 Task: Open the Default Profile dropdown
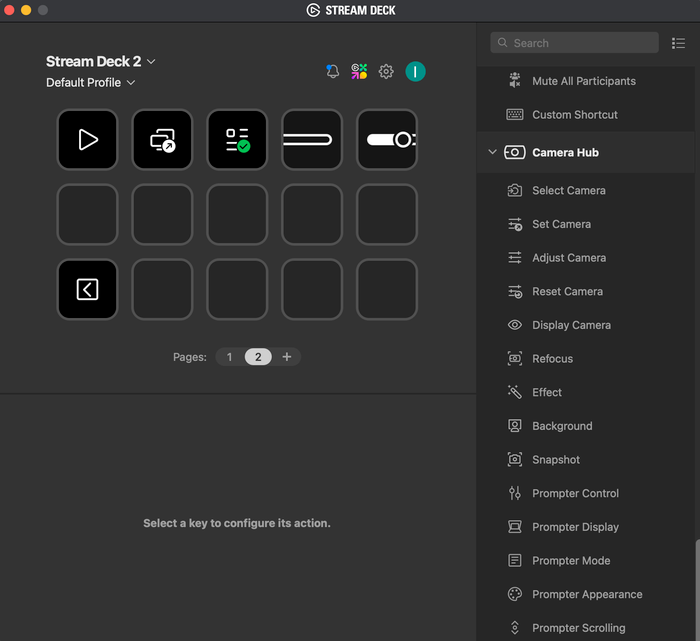click(91, 83)
